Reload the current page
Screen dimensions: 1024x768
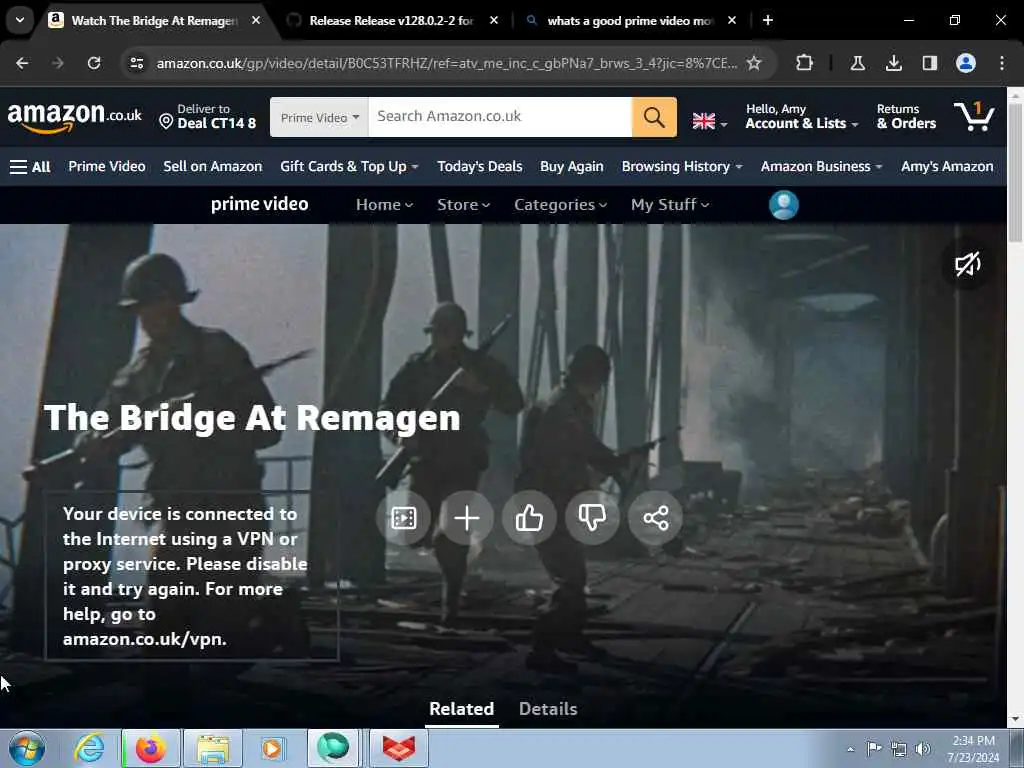94,63
